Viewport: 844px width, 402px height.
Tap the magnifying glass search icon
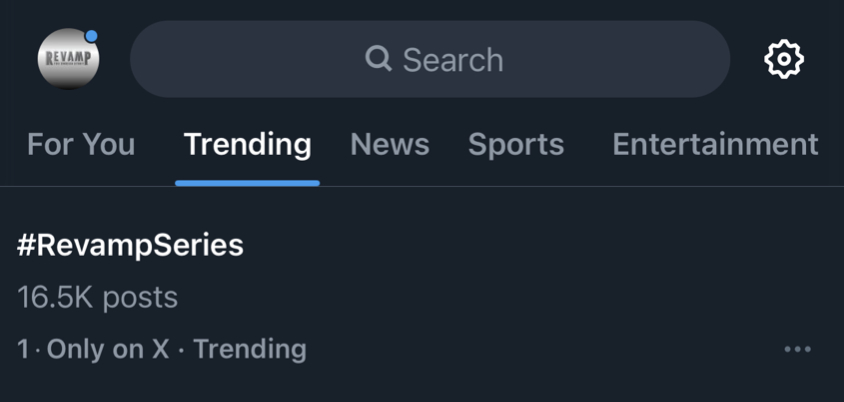[378, 58]
